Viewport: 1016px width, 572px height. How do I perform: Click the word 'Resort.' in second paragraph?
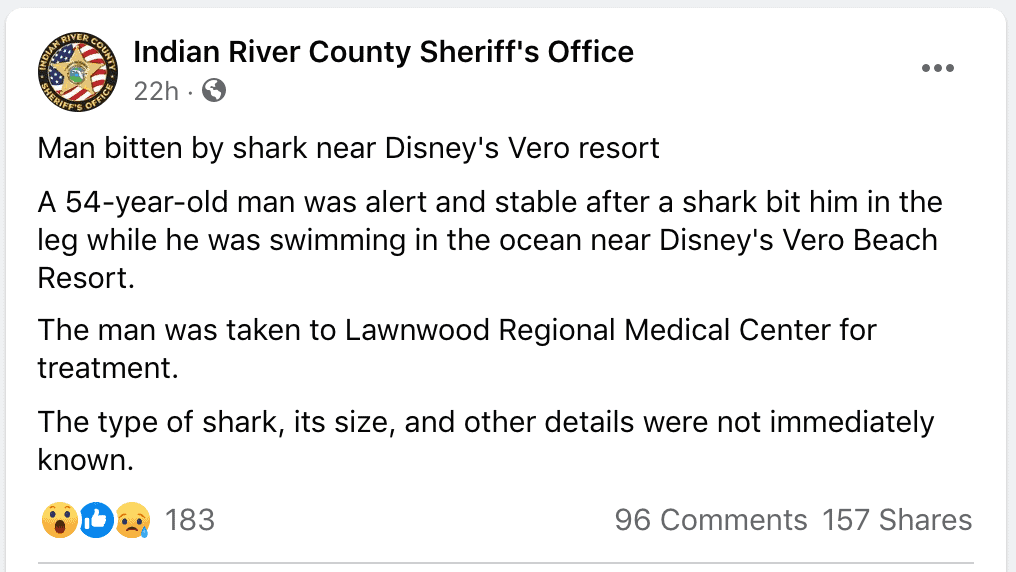pos(86,279)
